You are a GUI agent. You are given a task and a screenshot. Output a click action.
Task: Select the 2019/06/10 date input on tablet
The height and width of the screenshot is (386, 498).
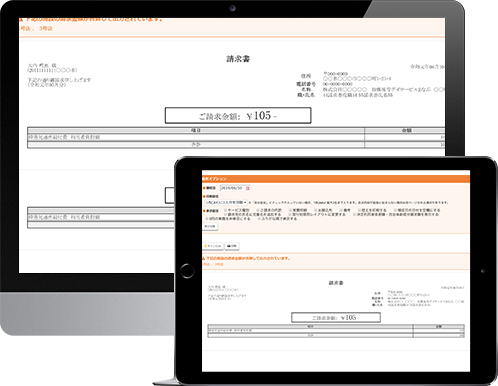[235, 188]
